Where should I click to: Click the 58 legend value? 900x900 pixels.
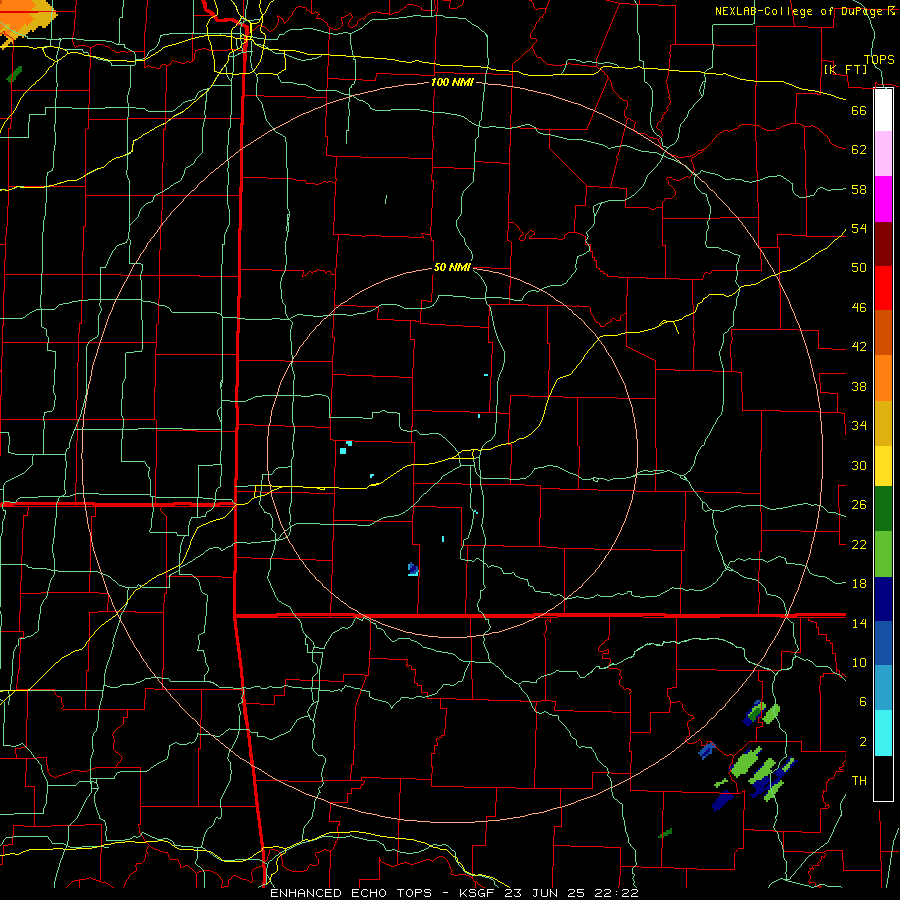click(859, 189)
